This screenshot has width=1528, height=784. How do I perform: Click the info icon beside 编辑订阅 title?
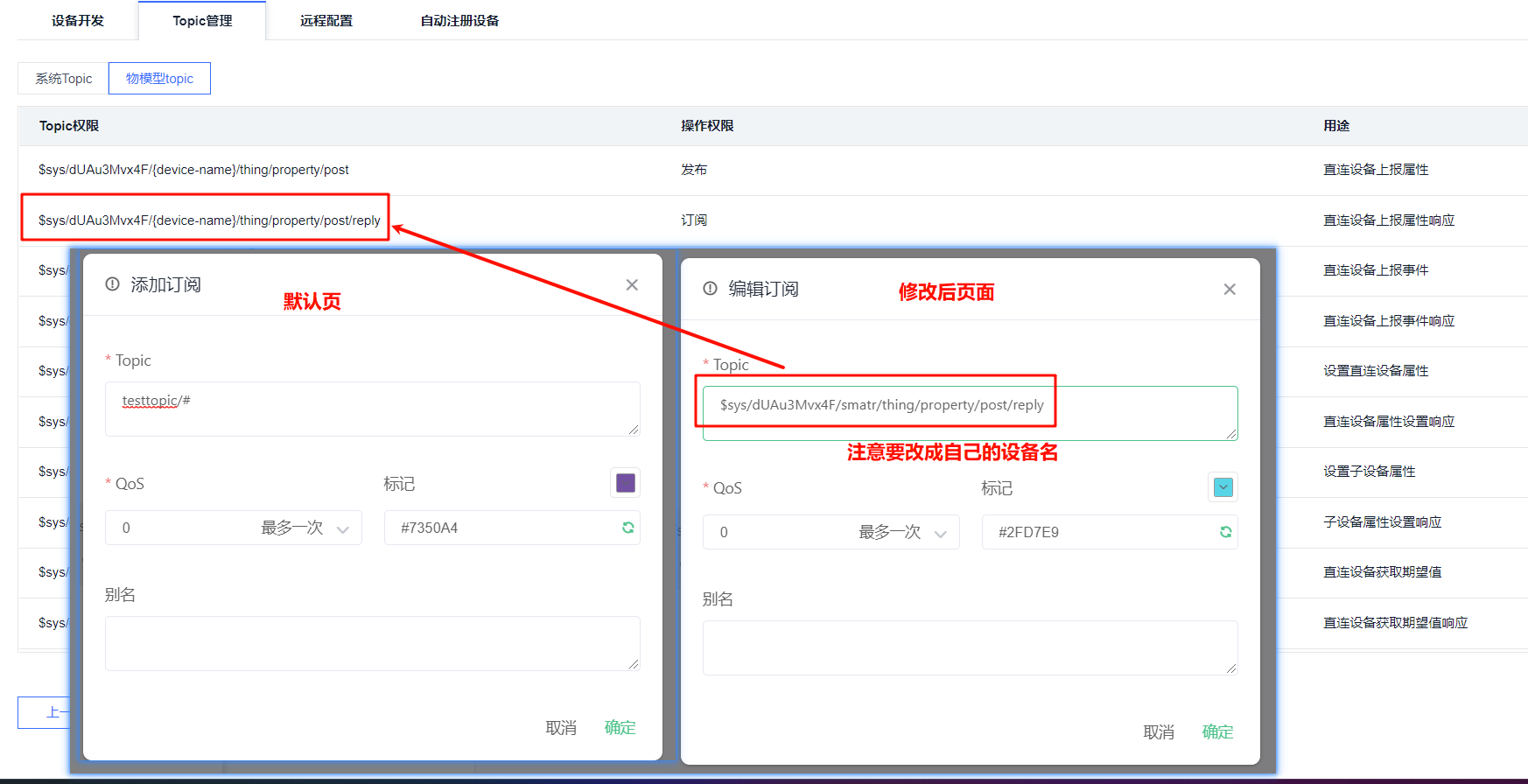point(710,289)
